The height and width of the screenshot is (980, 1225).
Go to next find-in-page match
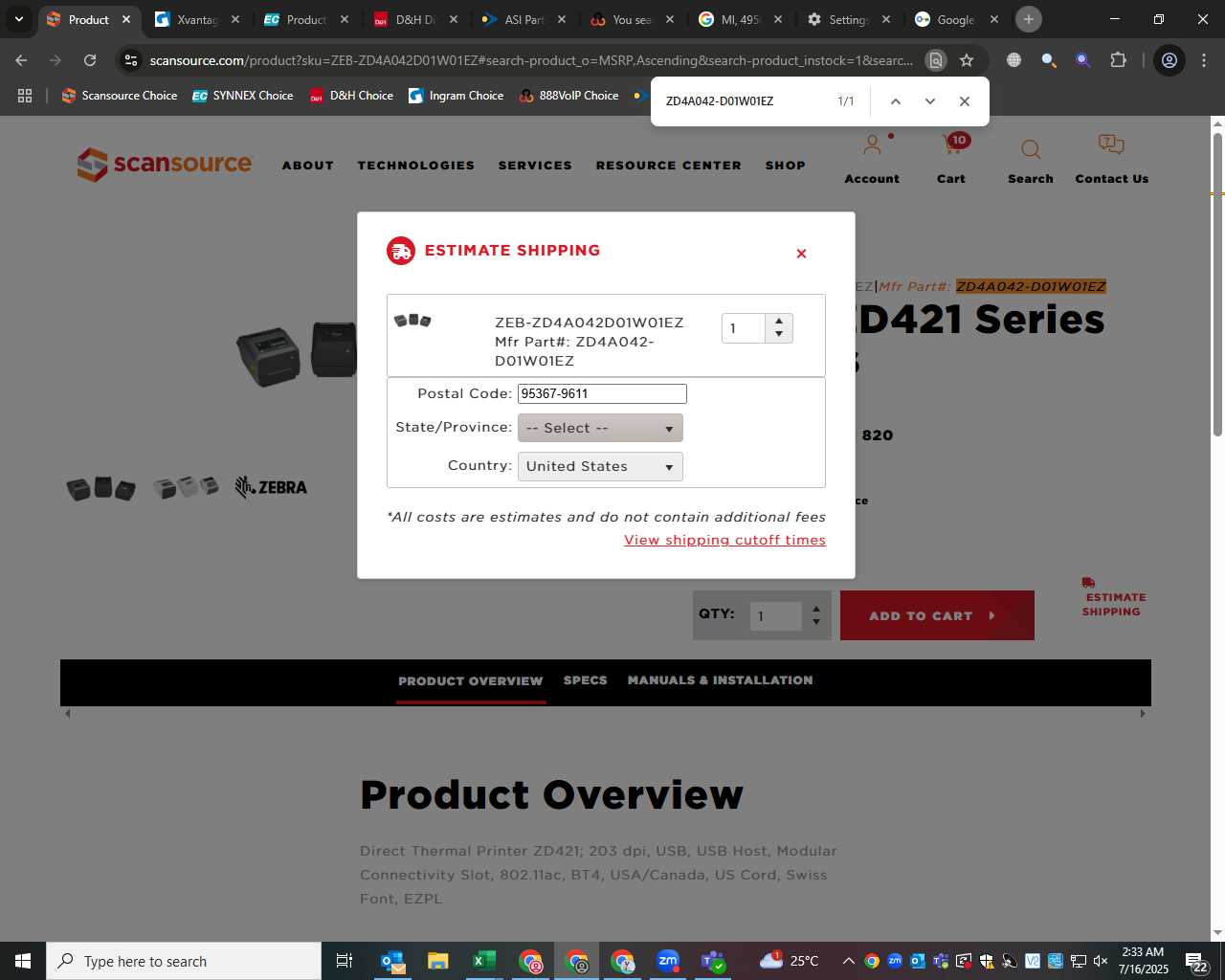929,101
